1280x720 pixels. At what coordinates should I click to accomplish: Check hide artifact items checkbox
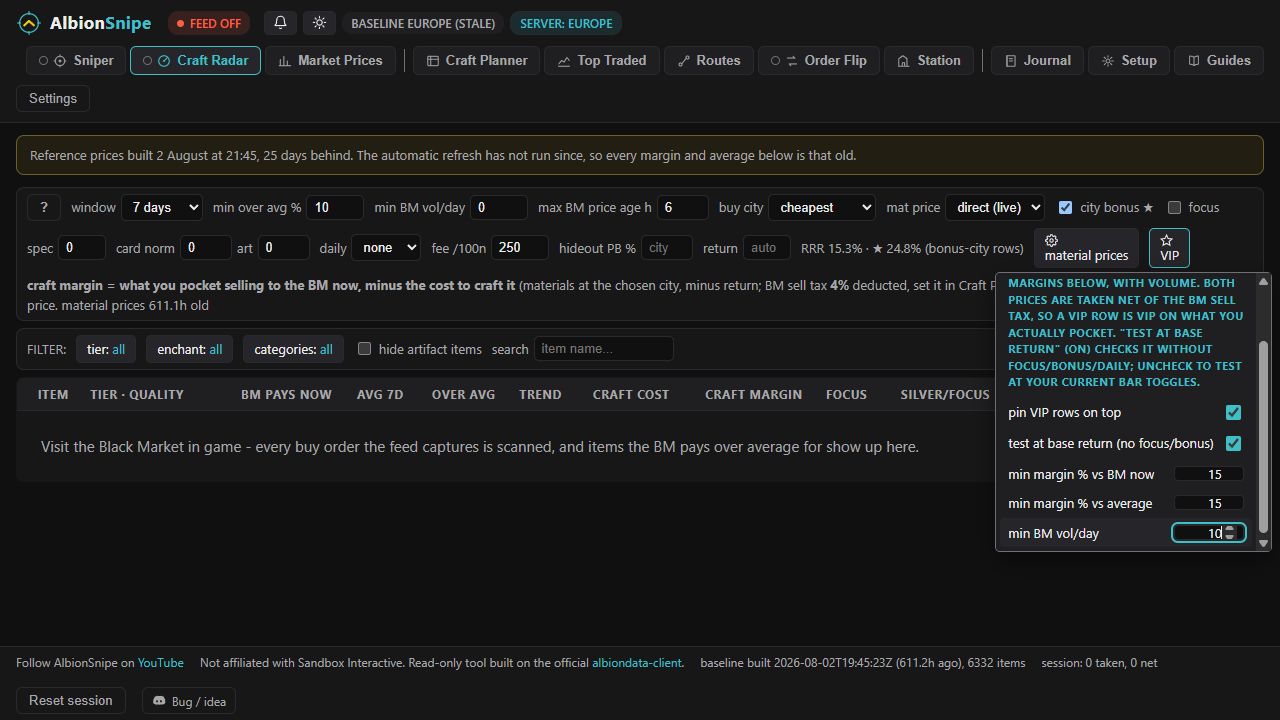click(364, 349)
